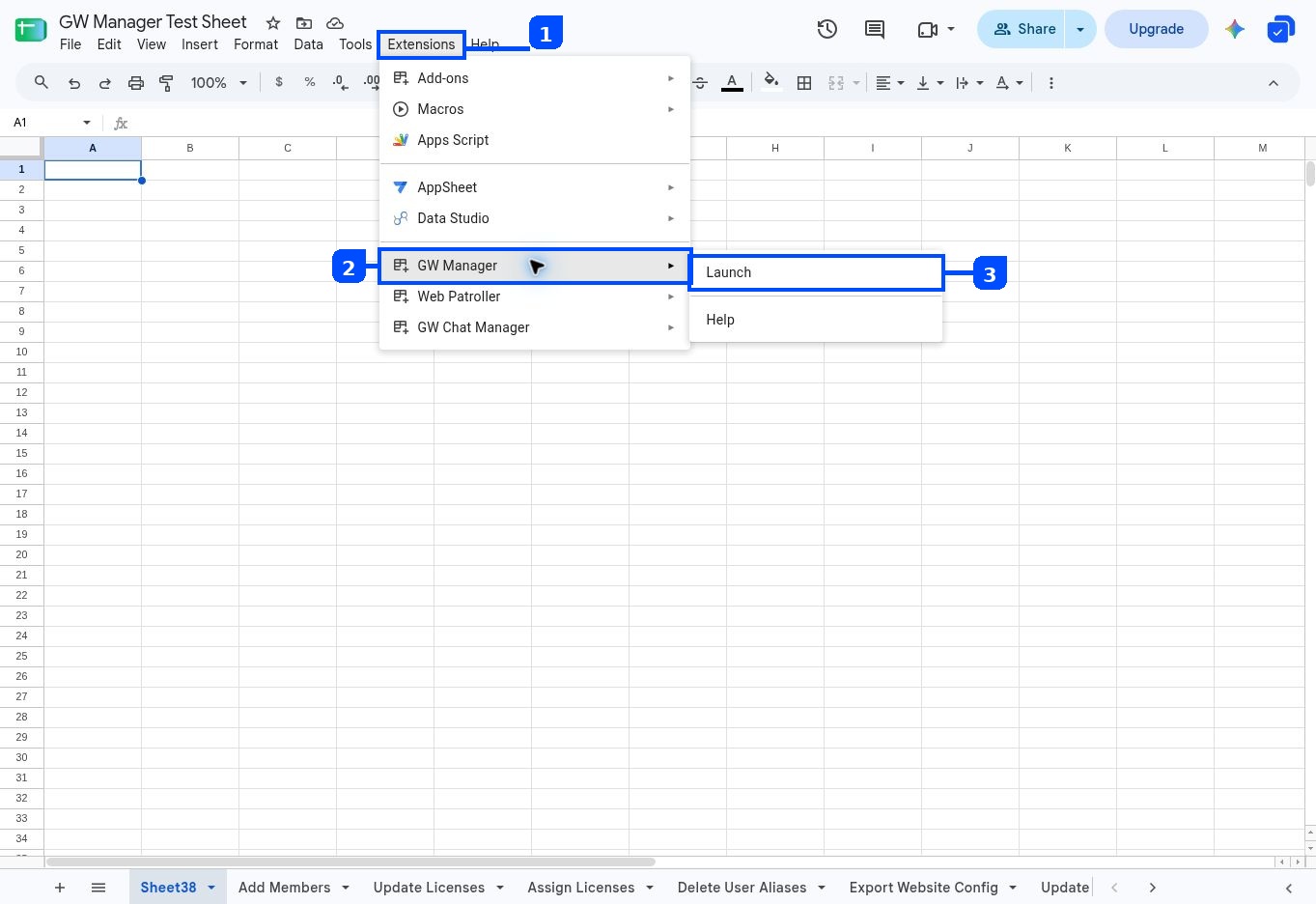1316x904 pixels.
Task: Click the move to folder icon
Action: 304,23
